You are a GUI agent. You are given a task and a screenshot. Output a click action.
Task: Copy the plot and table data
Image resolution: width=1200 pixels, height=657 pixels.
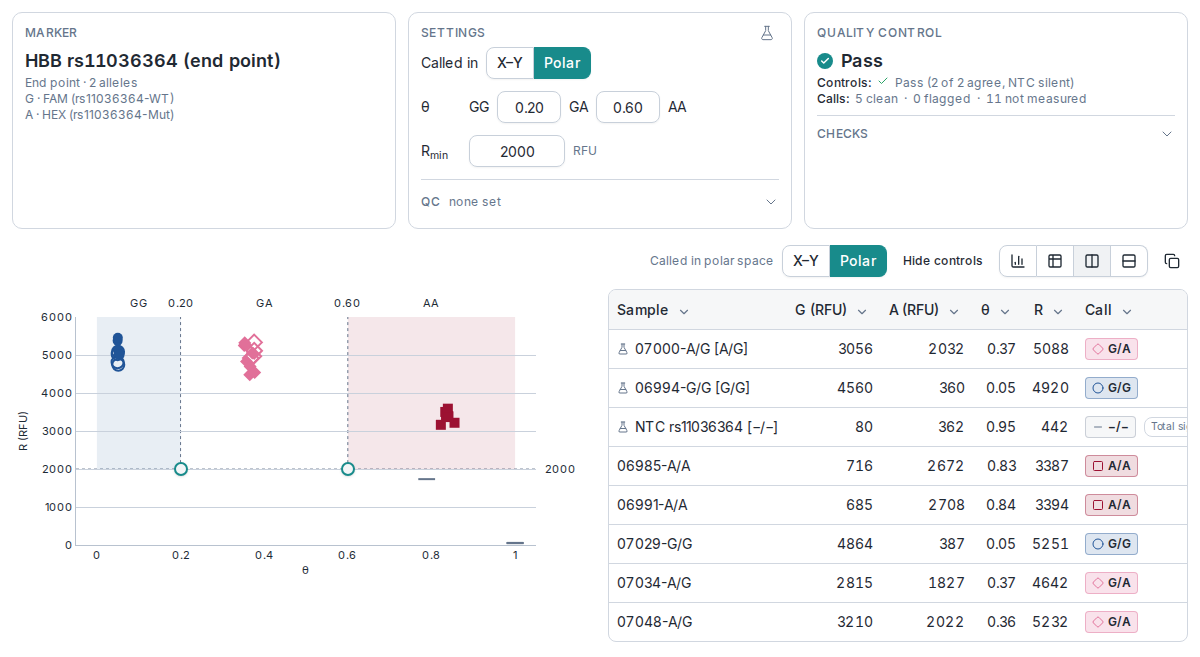click(x=1172, y=261)
